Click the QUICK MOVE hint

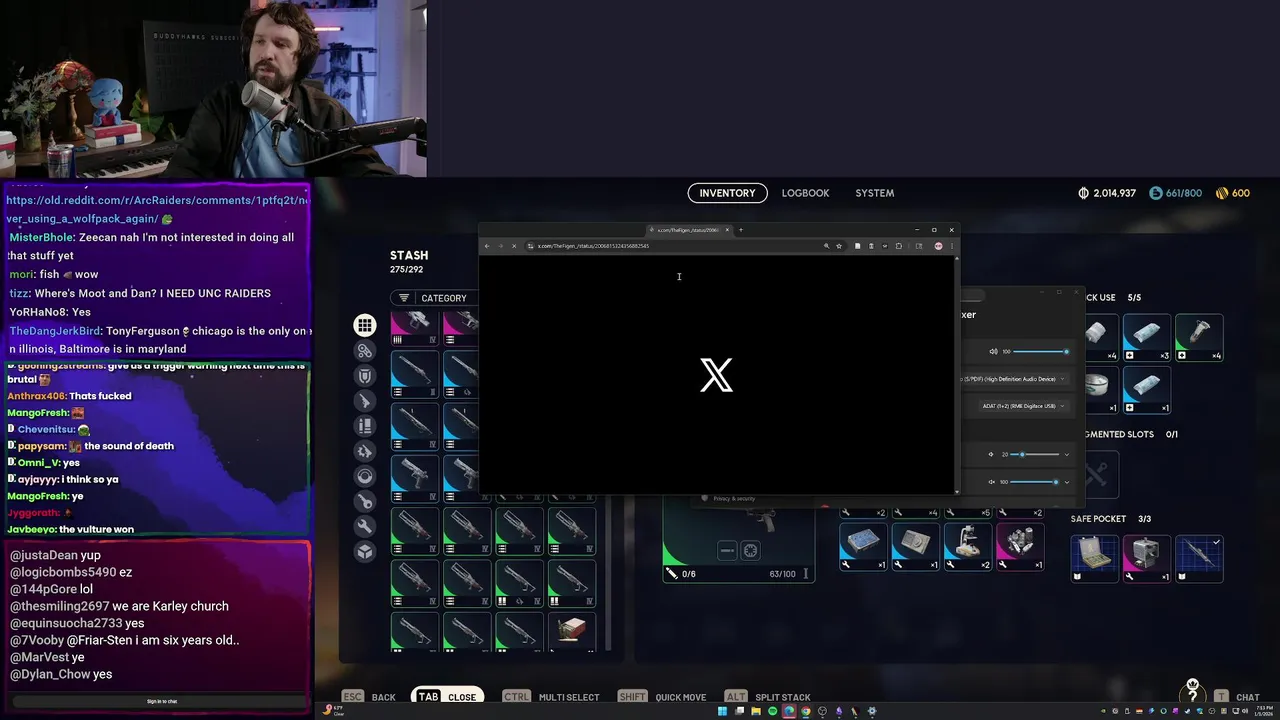(681, 697)
